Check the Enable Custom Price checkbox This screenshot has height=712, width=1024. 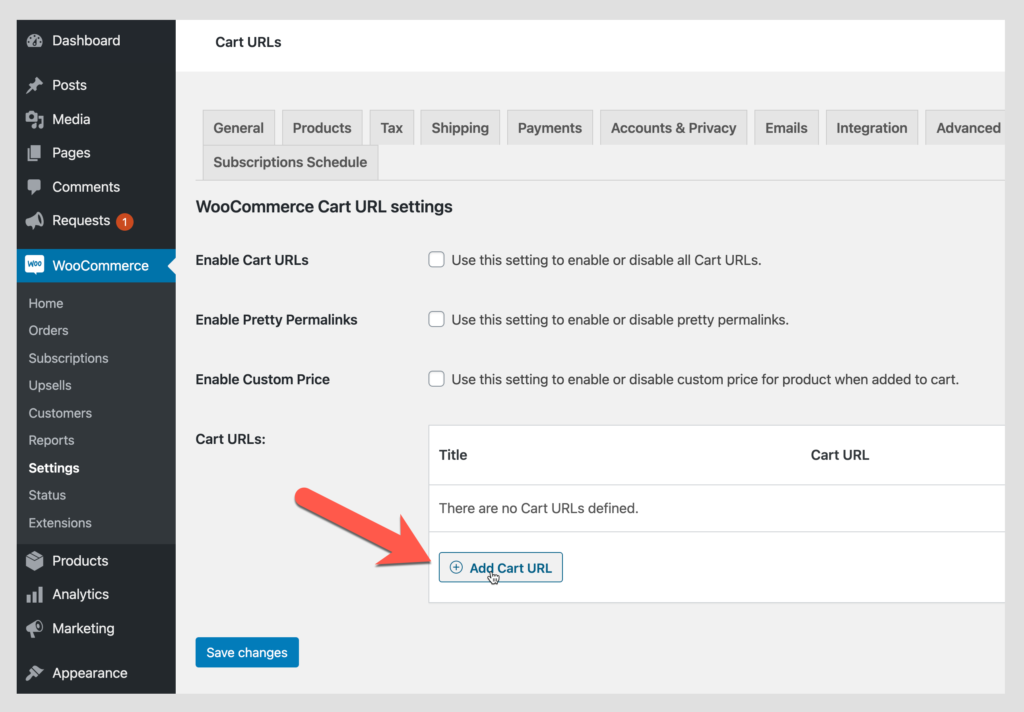(x=436, y=379)
